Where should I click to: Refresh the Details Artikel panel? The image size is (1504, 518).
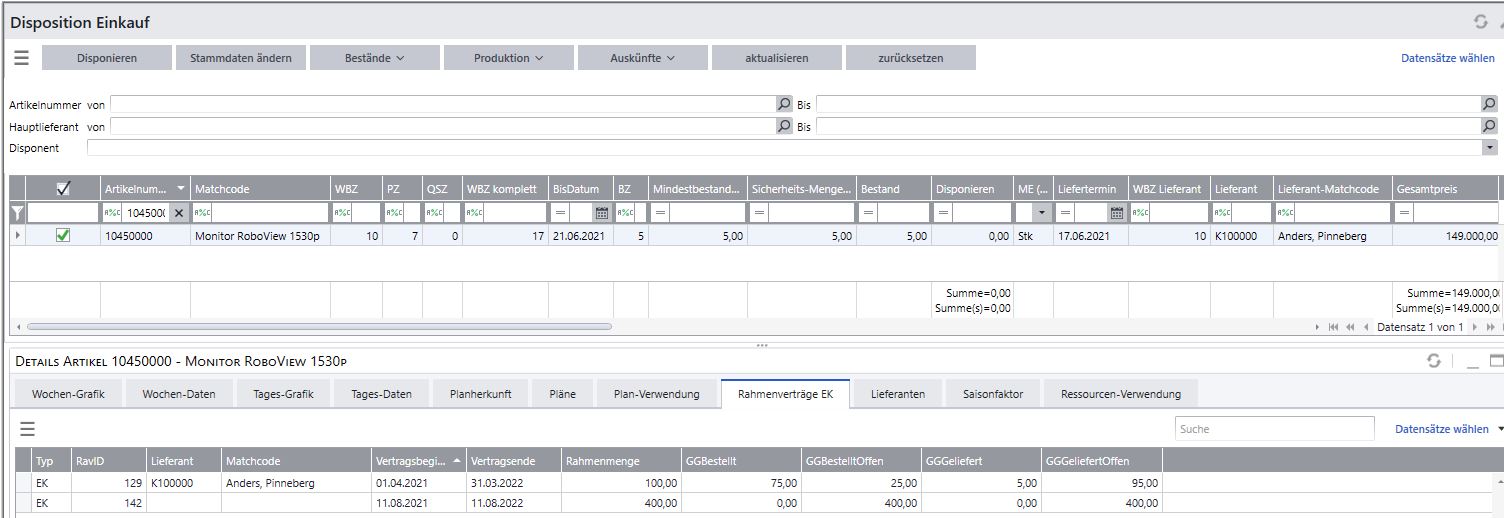pyautogui.click(x=1433, y=361)
